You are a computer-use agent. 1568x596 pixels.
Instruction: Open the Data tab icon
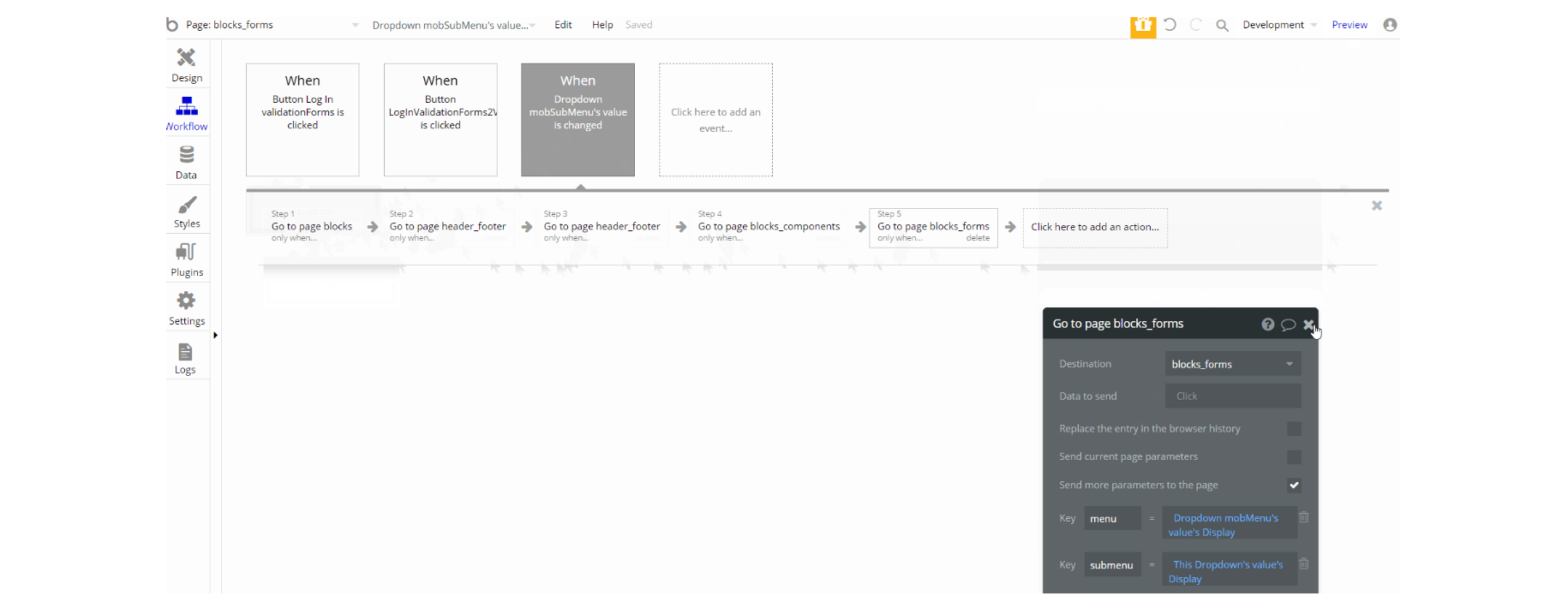[186, 155]
